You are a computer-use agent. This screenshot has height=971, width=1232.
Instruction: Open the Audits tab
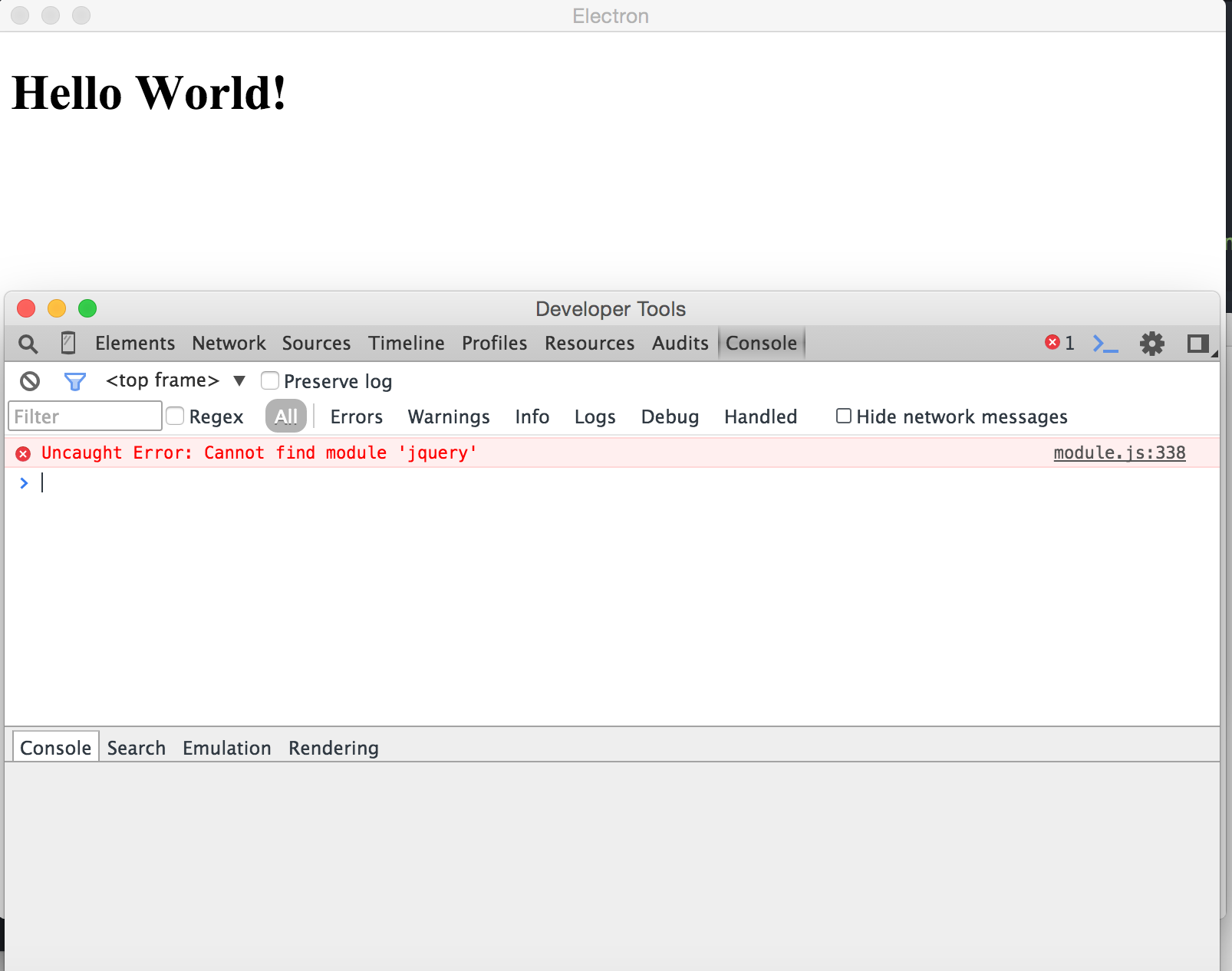click(x=680, y=343)
